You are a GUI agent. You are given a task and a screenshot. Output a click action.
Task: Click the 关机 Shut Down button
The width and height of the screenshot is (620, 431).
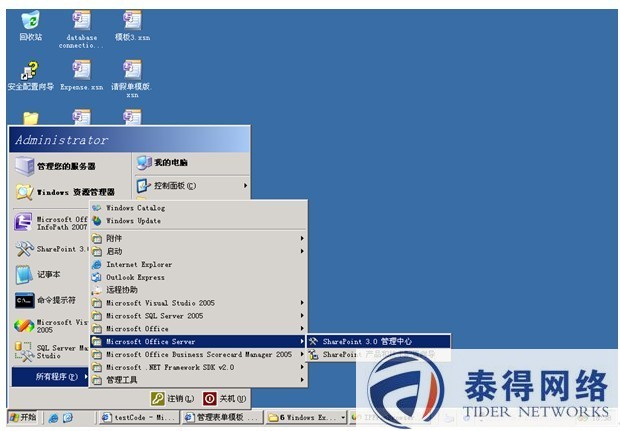225,399
